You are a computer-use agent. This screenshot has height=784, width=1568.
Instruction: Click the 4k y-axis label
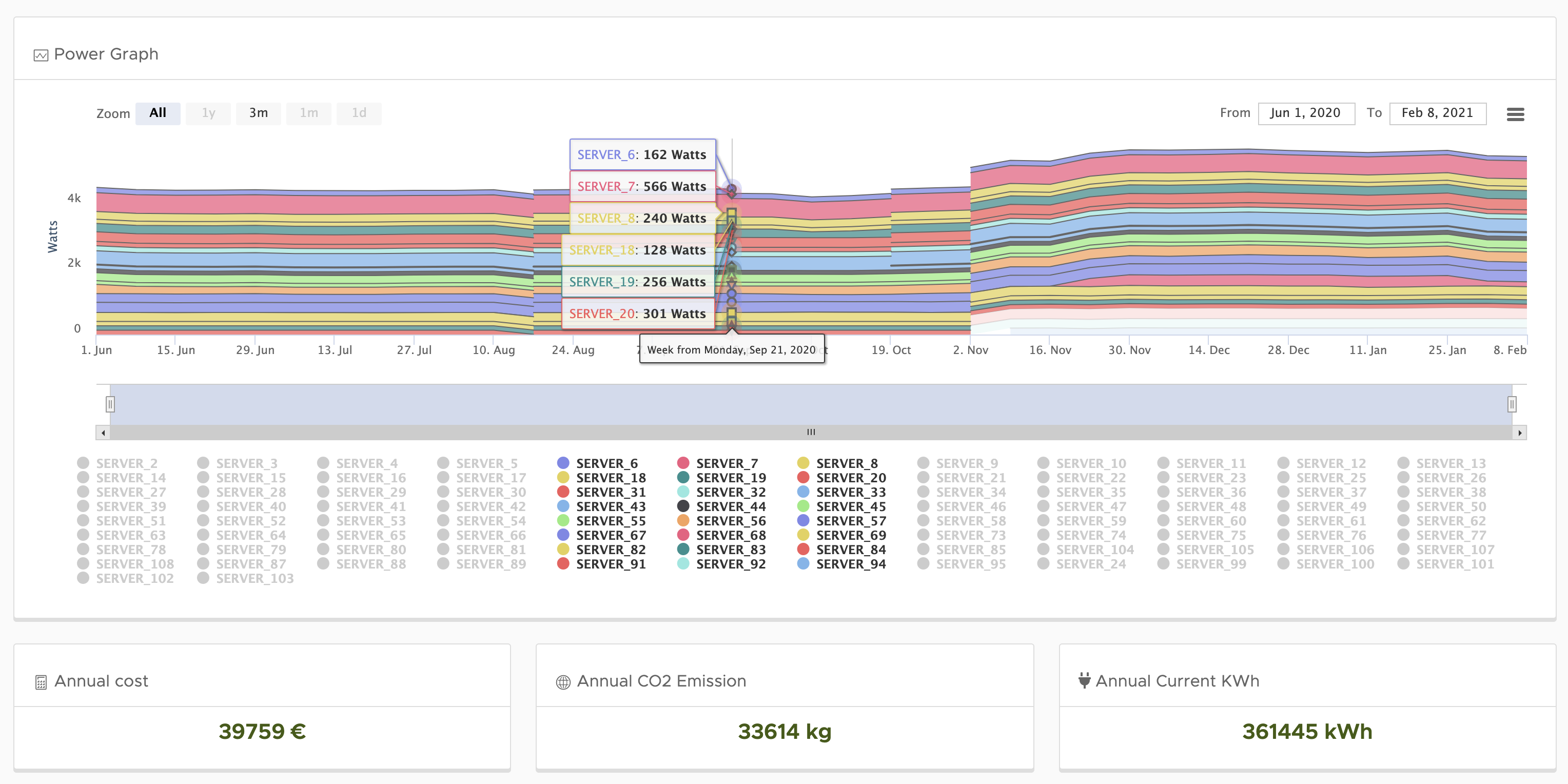point(74,199)
